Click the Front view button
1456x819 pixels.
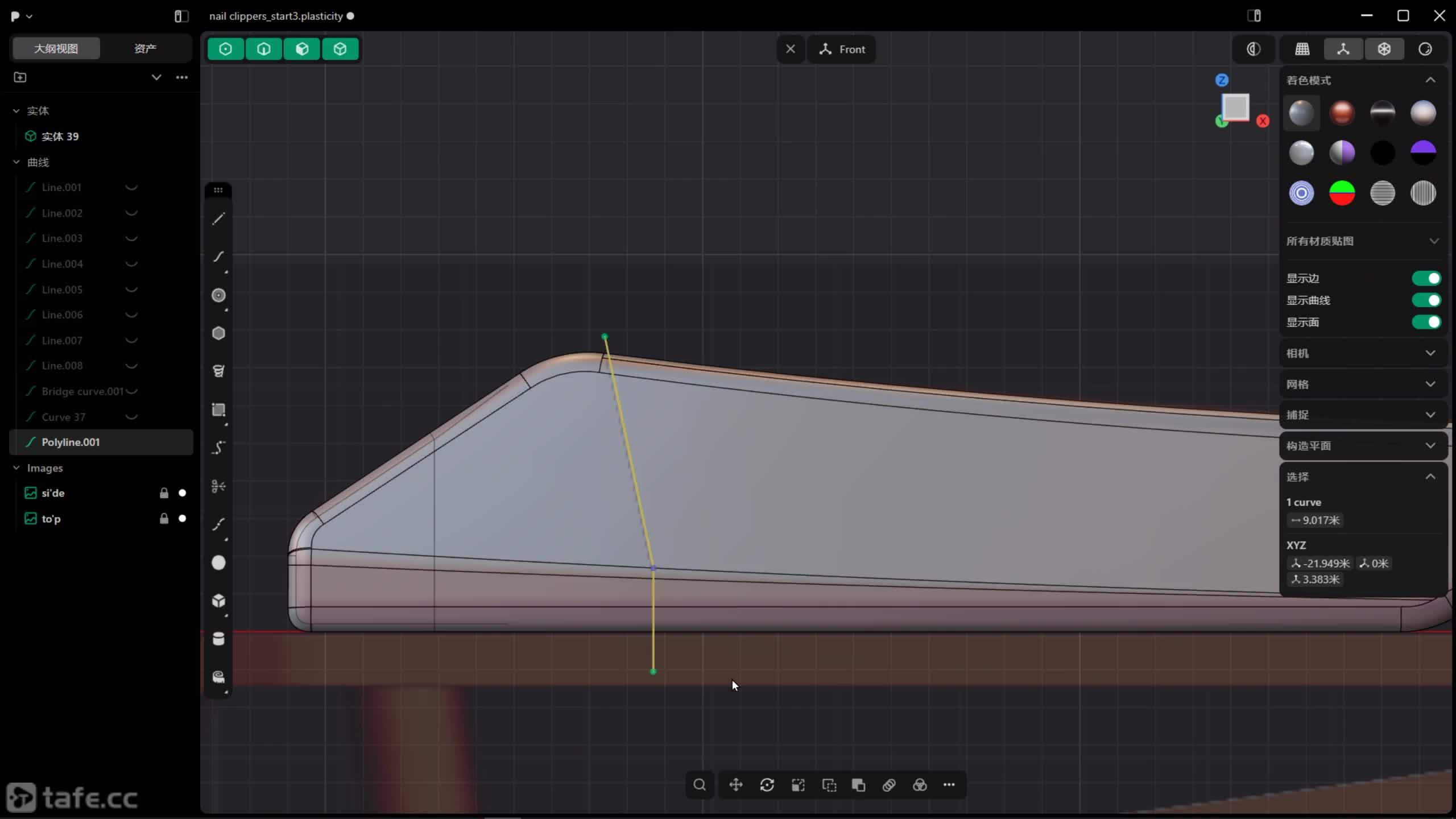843,49
